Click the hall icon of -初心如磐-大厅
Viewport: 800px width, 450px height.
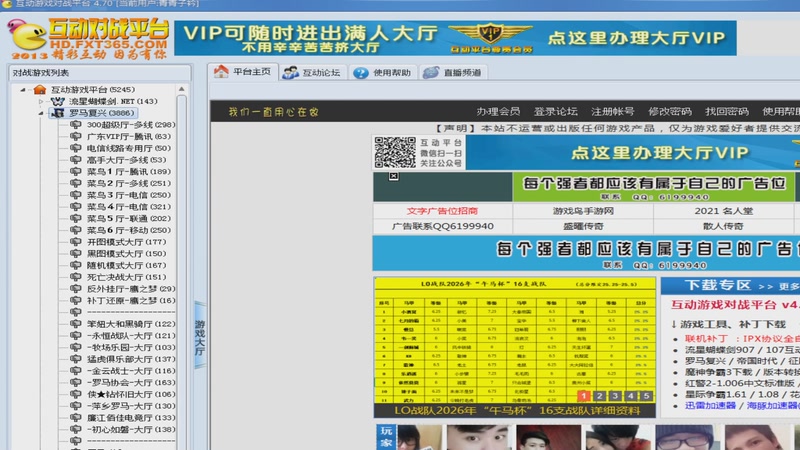pos(76,430)
